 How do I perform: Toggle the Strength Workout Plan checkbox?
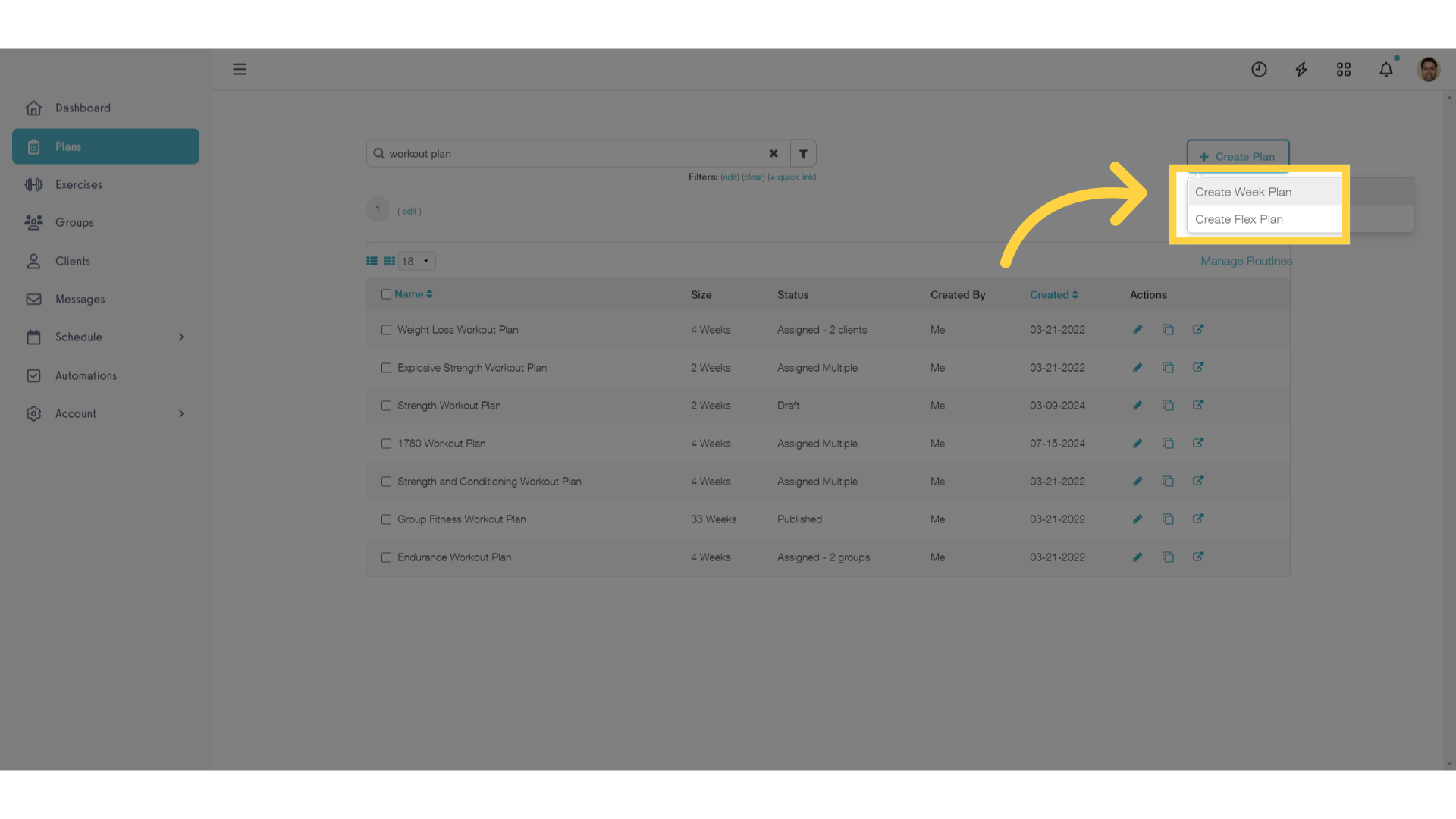pos(385,405)
